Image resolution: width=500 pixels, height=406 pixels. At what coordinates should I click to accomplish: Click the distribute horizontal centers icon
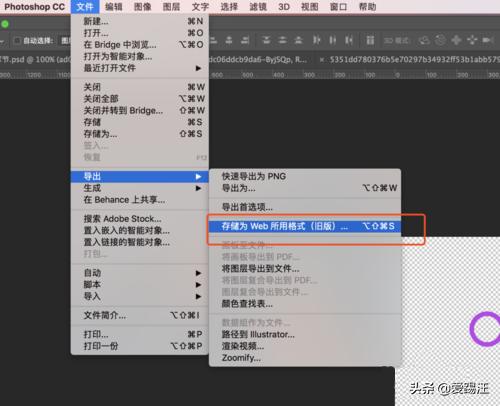coord(333,40)
